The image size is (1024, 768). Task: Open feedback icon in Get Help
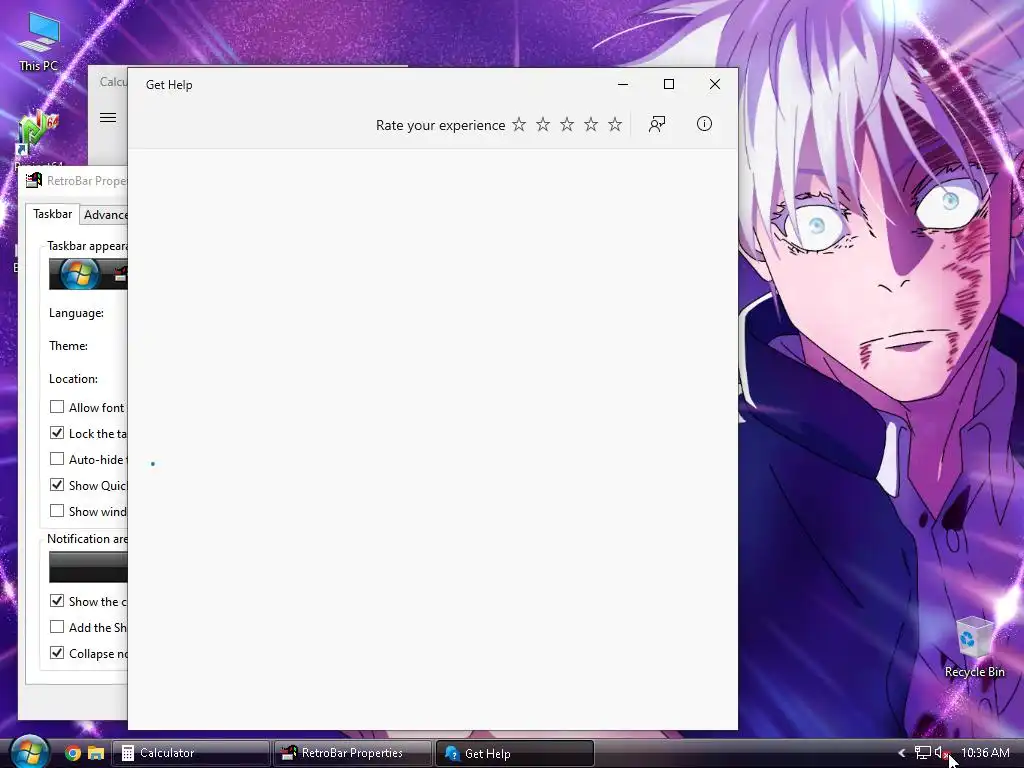pos(657,124)
